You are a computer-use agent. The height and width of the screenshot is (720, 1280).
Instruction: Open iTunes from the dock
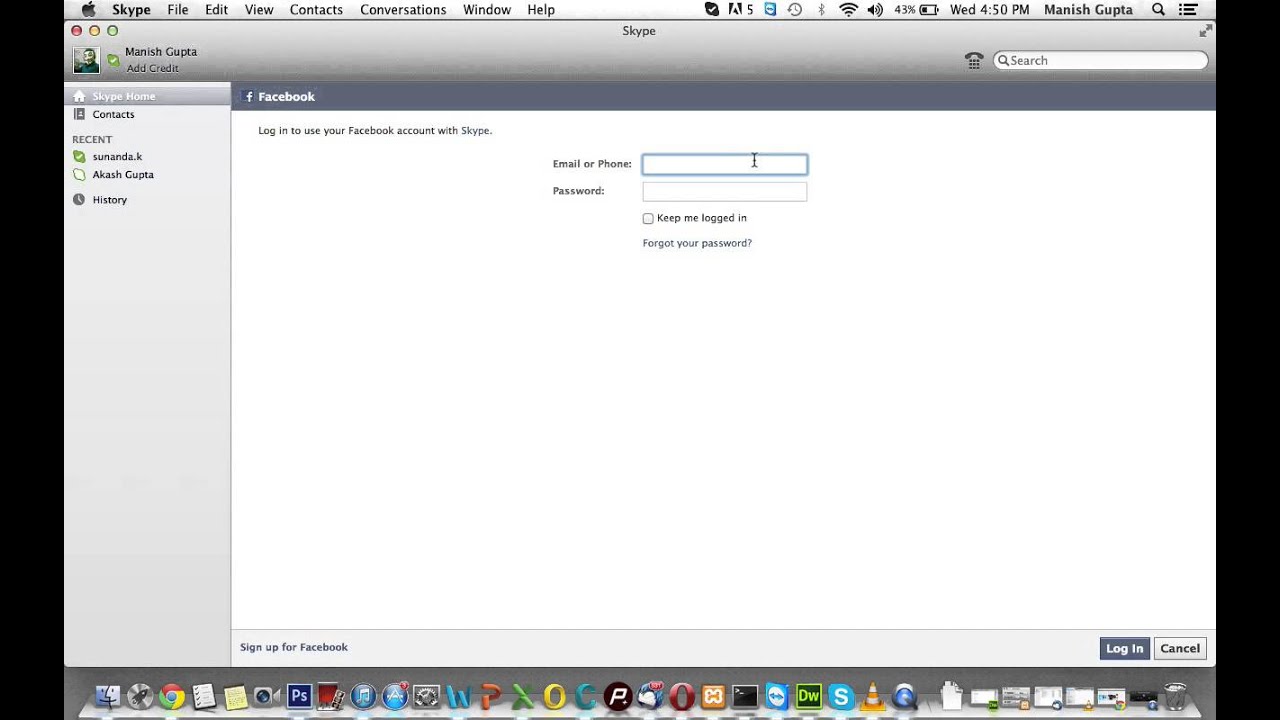point(363,696)
